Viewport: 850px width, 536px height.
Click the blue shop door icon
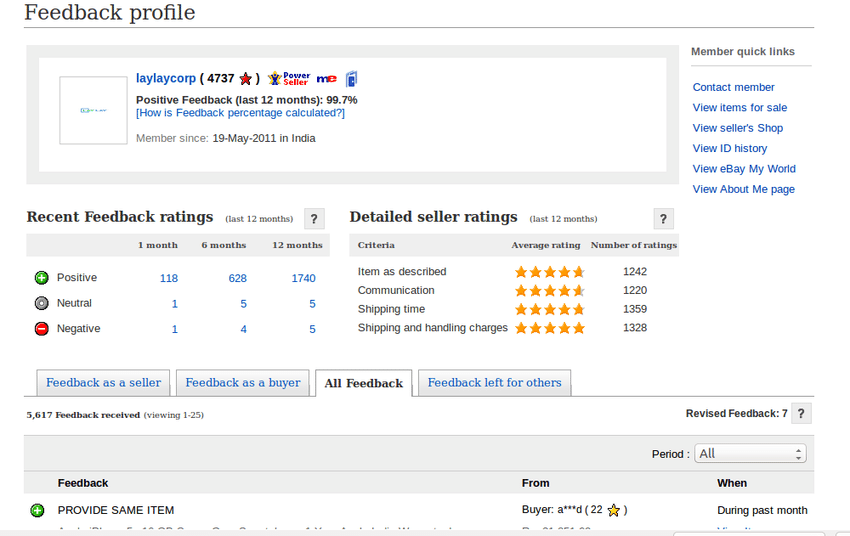(x=351, y=79)
